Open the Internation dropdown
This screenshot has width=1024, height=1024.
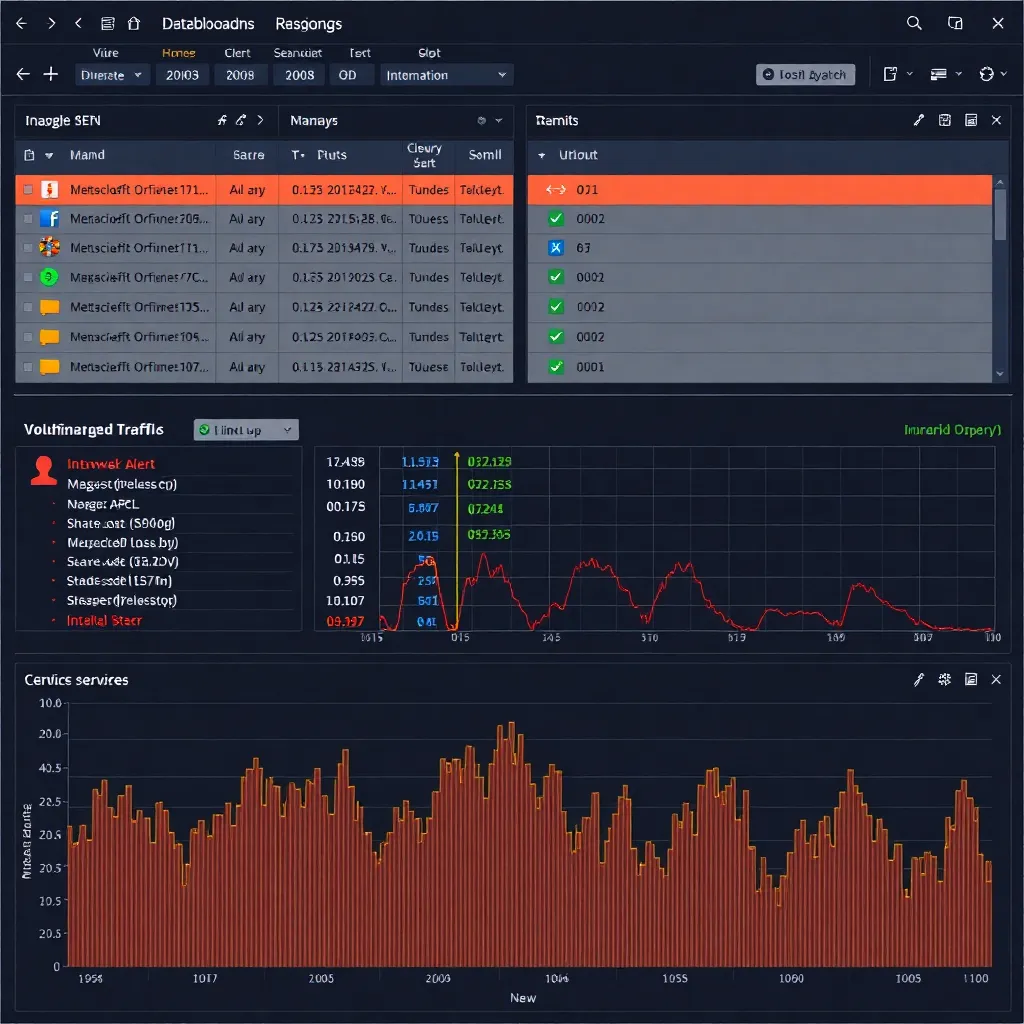pyautogui.click(x=446, y=74)
